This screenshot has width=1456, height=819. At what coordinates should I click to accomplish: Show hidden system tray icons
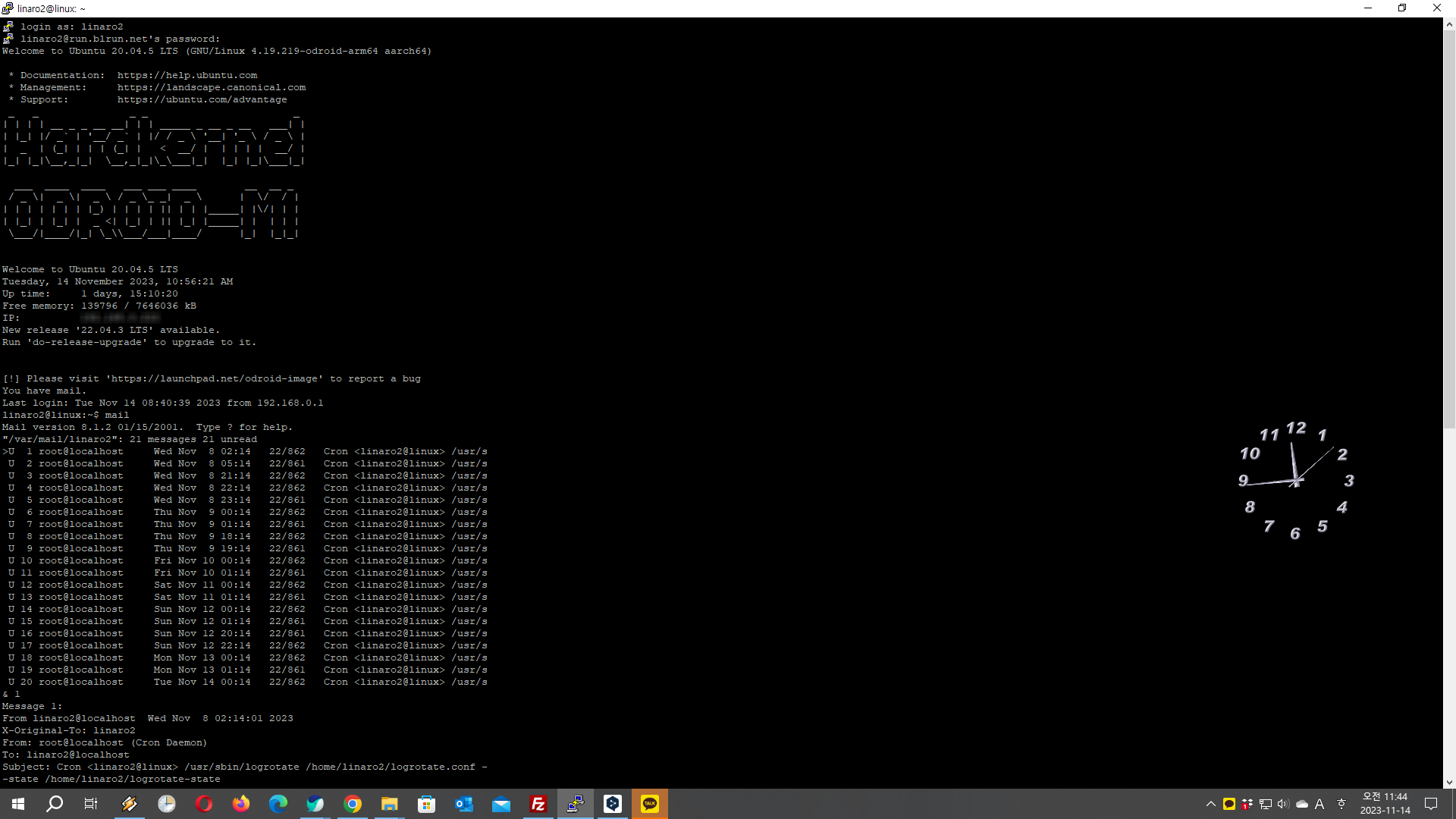coord(1210,804)
